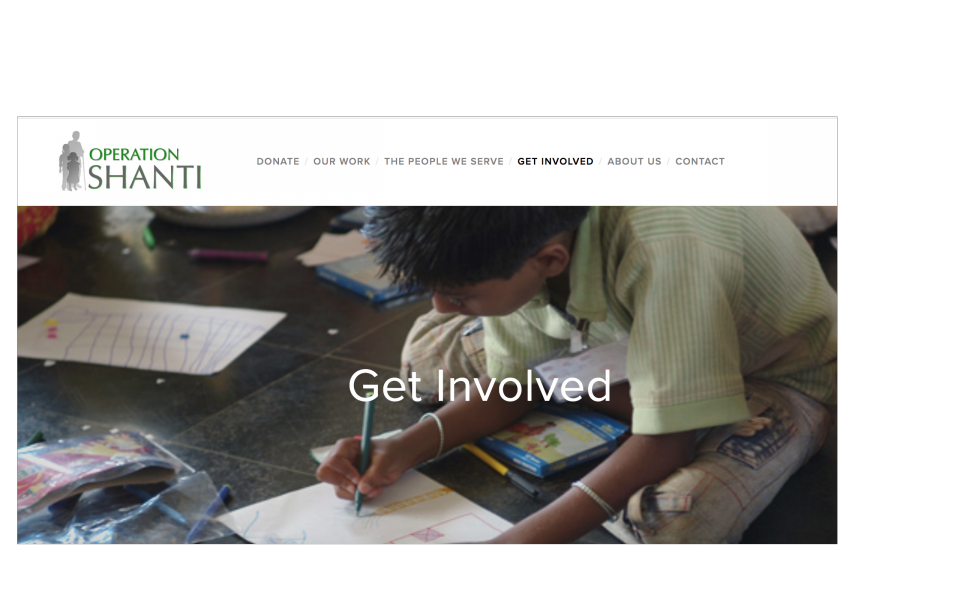
Task: Open THE PEOPLE WE SERVE menu item
Action: pyautogui.click(x=444, y=162)
